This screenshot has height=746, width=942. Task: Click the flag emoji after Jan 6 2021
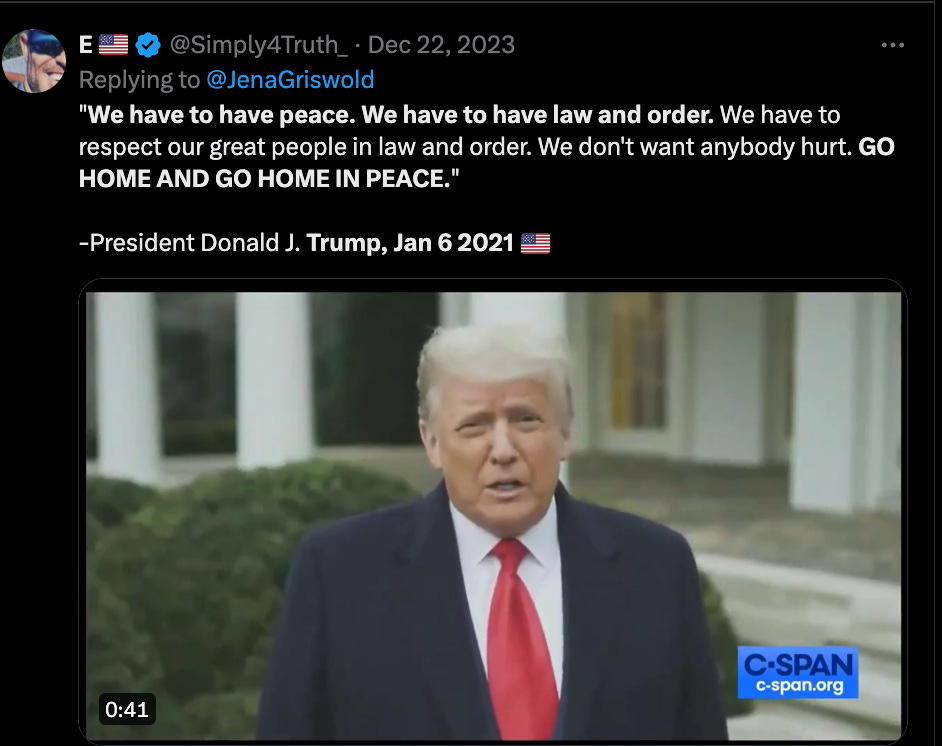pos(535,243)
